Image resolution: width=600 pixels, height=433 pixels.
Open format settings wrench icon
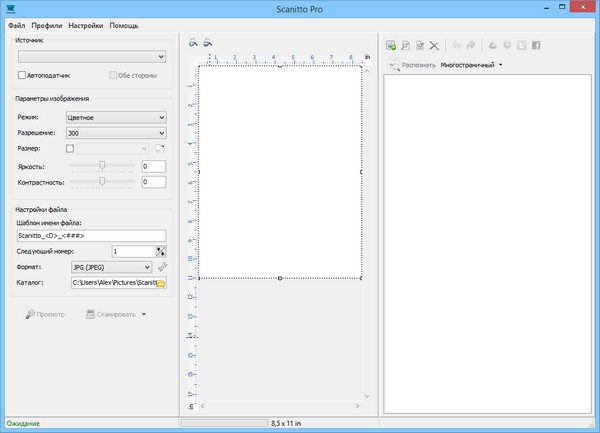click(162, 267)
